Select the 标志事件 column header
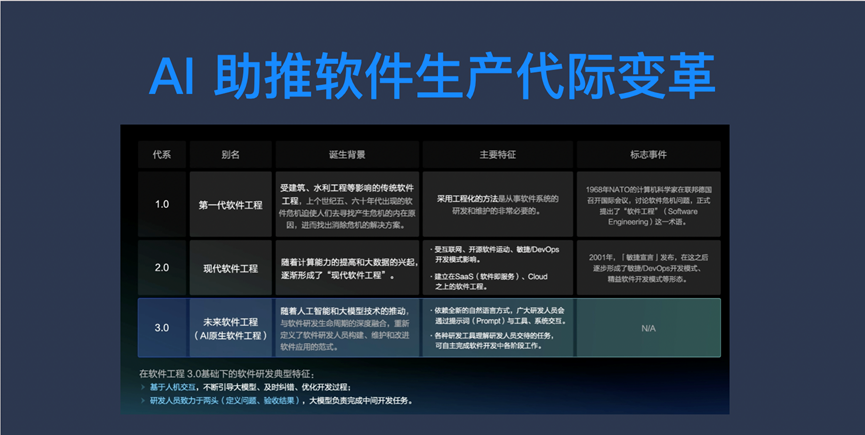The image size is (865, 435). [648, 155]
